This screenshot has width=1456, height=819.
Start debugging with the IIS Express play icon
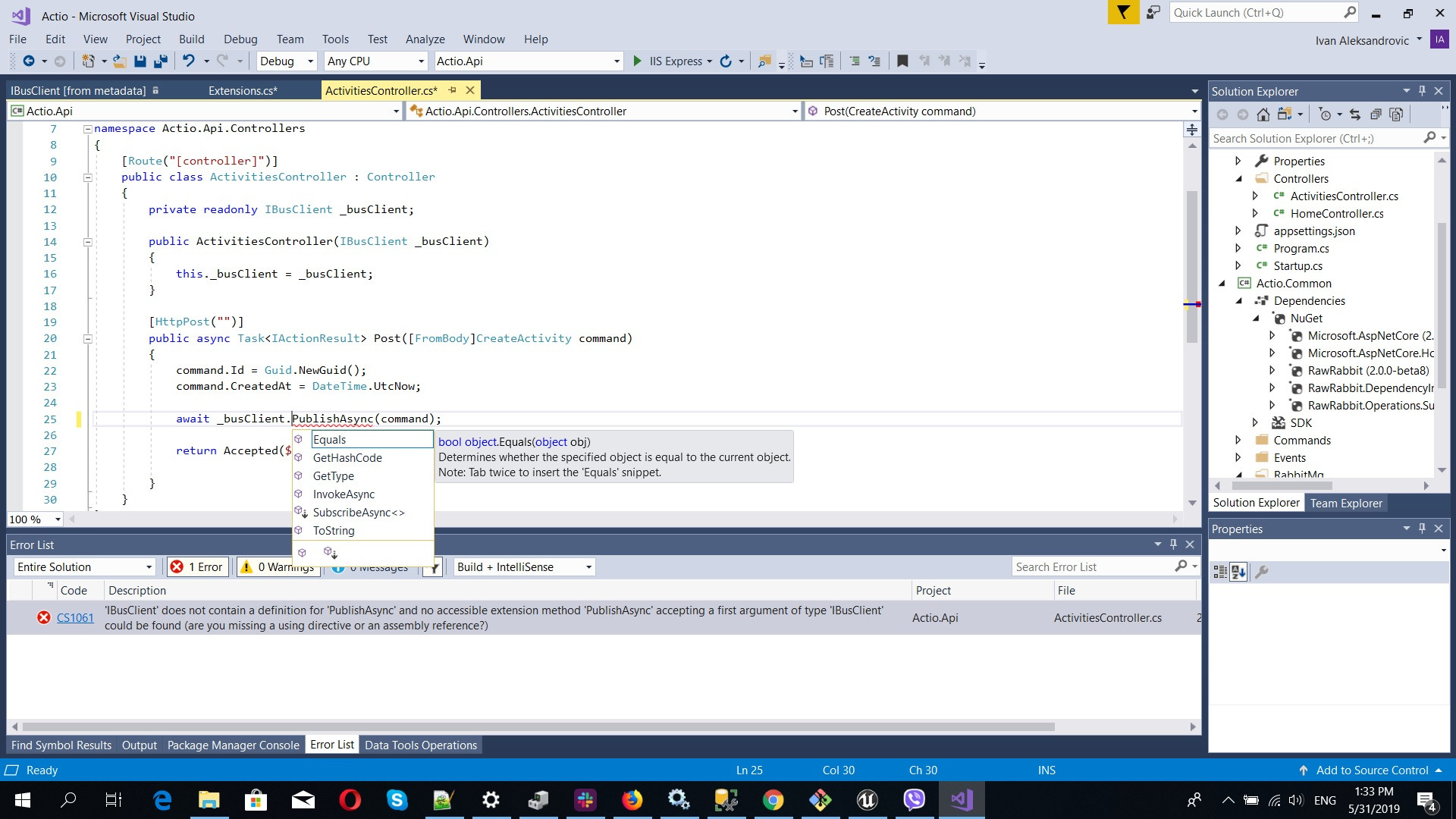(x=638, y=61)
